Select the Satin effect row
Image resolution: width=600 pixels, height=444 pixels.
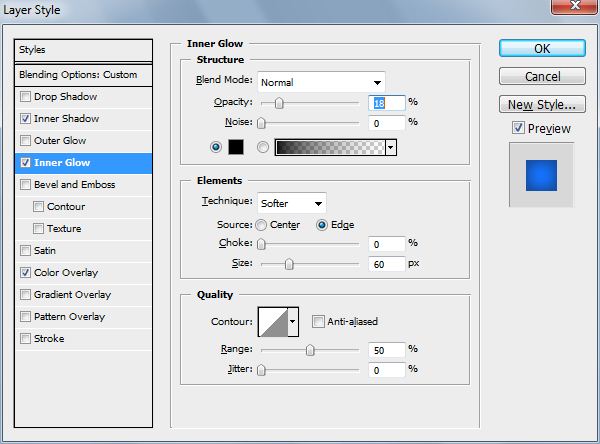pyautogui.click(x=83, y=251)
